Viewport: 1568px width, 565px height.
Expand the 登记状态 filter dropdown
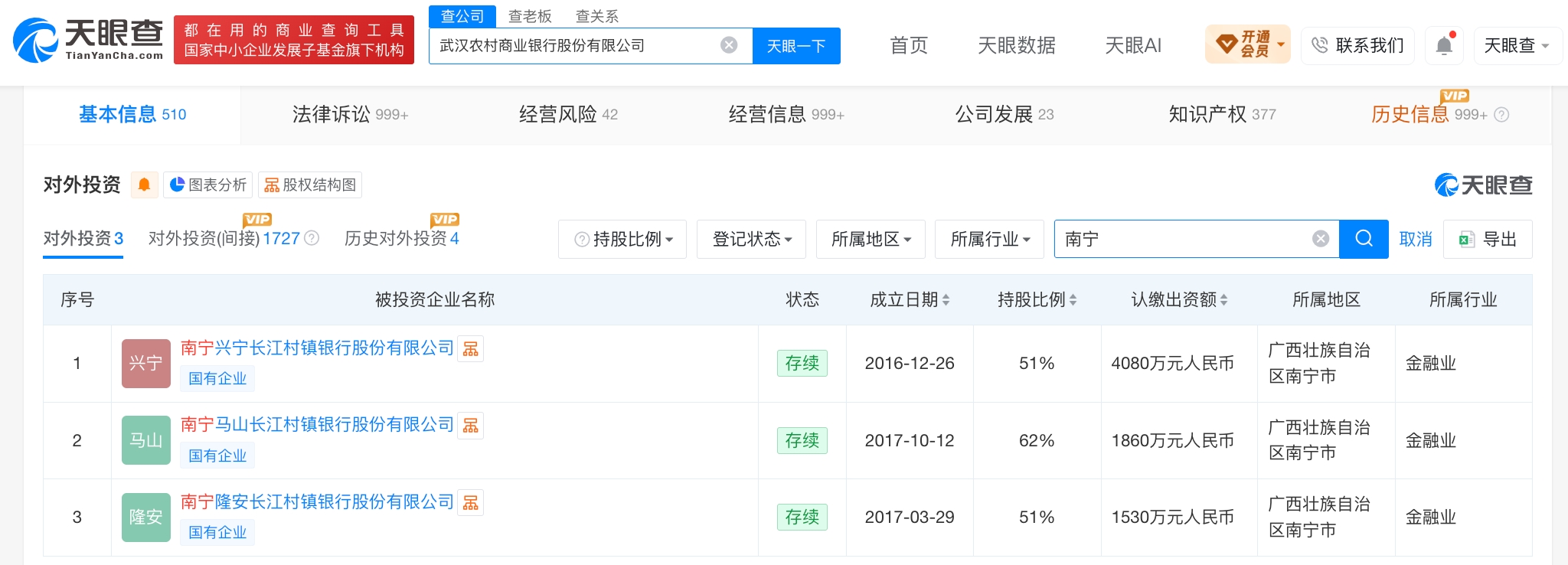[x=752, y=239]
